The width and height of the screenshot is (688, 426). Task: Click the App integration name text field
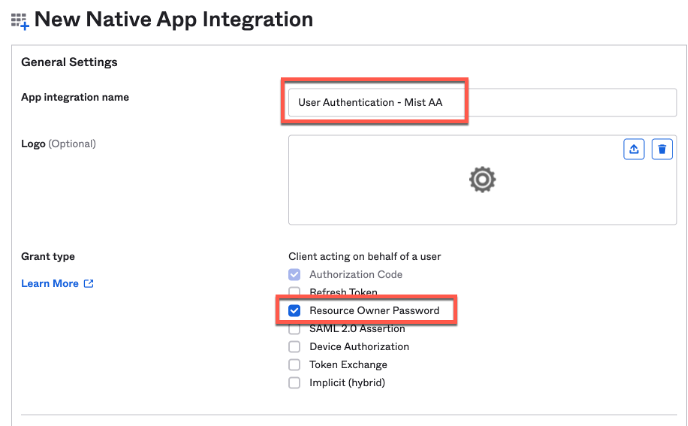[x=480, y=103]
